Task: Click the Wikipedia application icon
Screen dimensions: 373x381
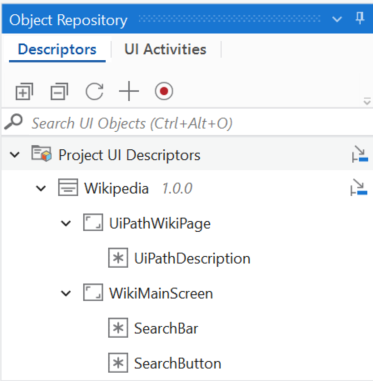Action: (68, 188)
